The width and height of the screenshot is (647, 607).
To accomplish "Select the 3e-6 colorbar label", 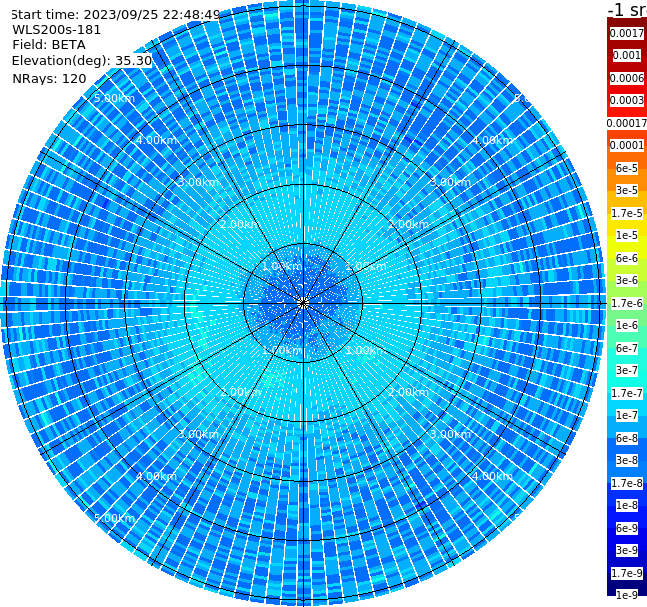I will [x=627, y=280].
